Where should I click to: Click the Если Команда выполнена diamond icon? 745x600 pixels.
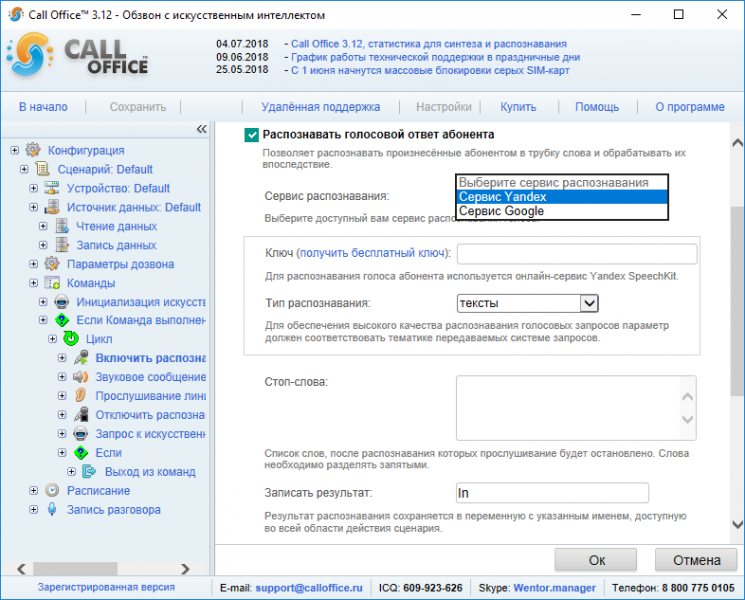coord(62,320)
